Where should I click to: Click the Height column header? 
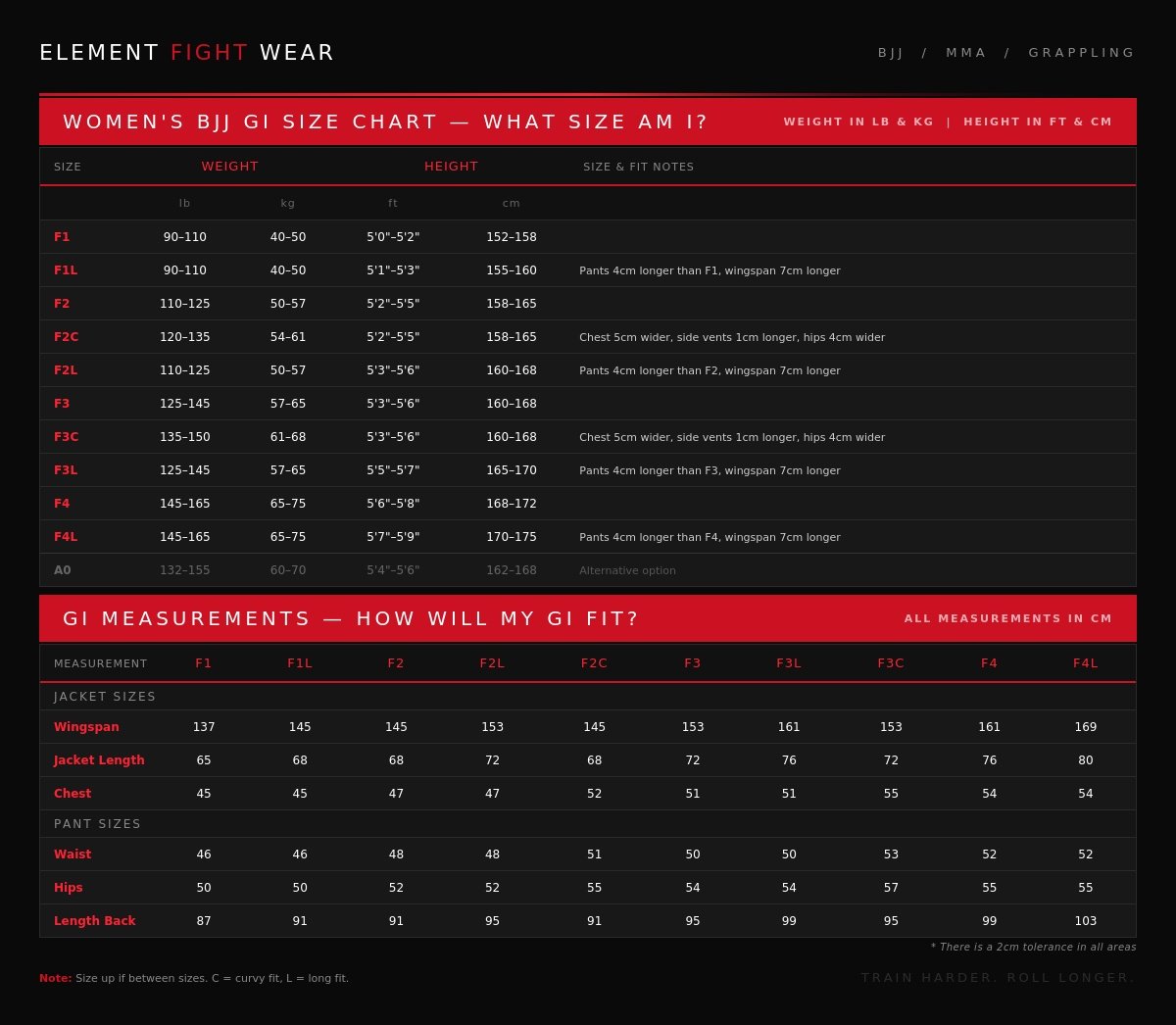point(451,167)
